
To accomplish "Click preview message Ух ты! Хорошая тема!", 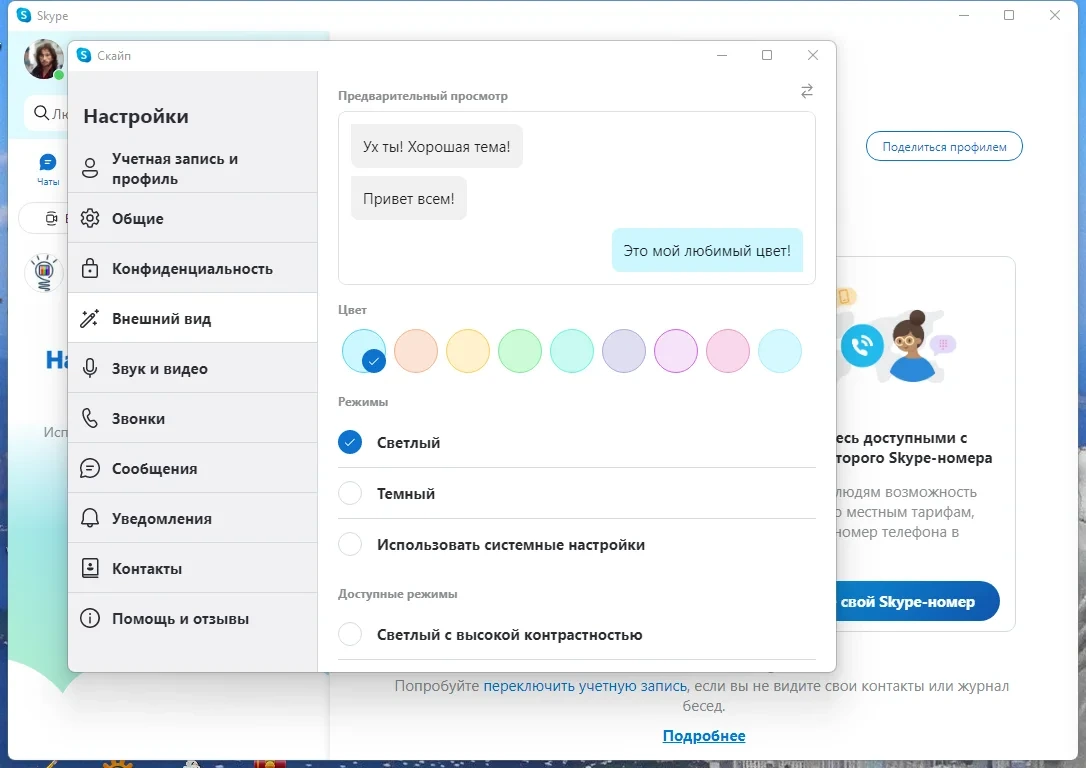I will [436, 146].
